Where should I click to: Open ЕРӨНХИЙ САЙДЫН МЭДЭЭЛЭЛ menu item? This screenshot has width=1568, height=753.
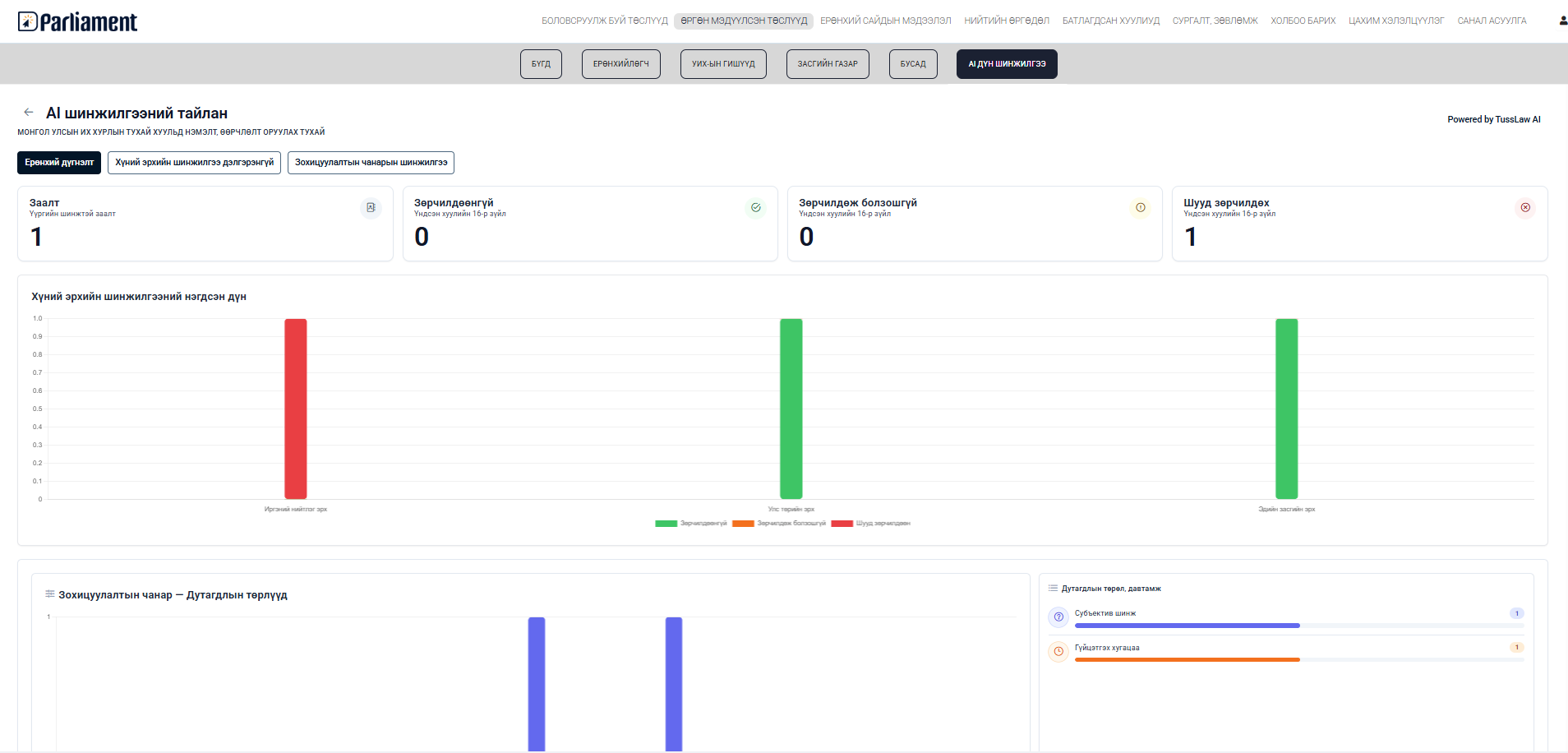(886, 21)
